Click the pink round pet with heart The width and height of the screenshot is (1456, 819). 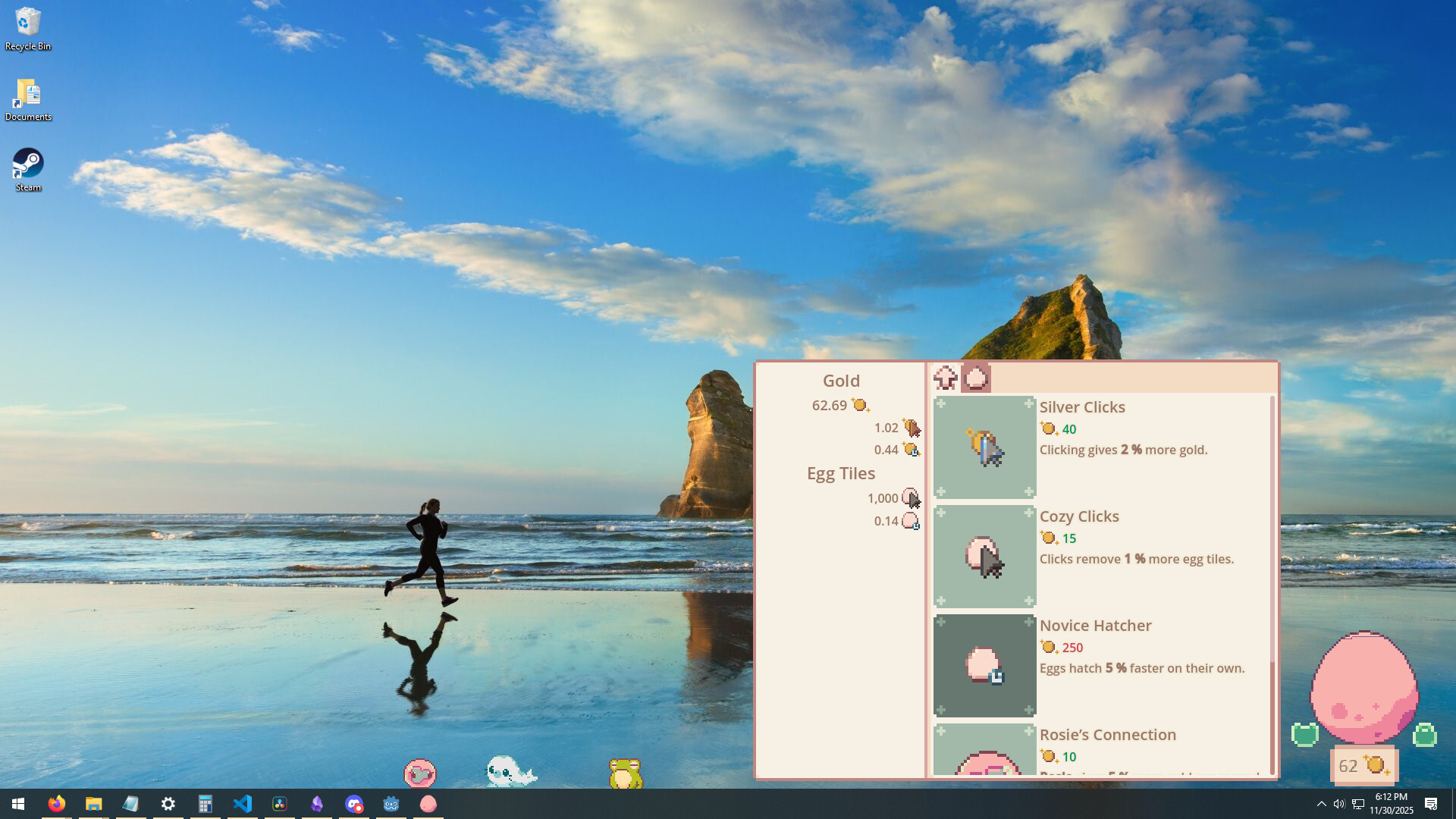419,773
